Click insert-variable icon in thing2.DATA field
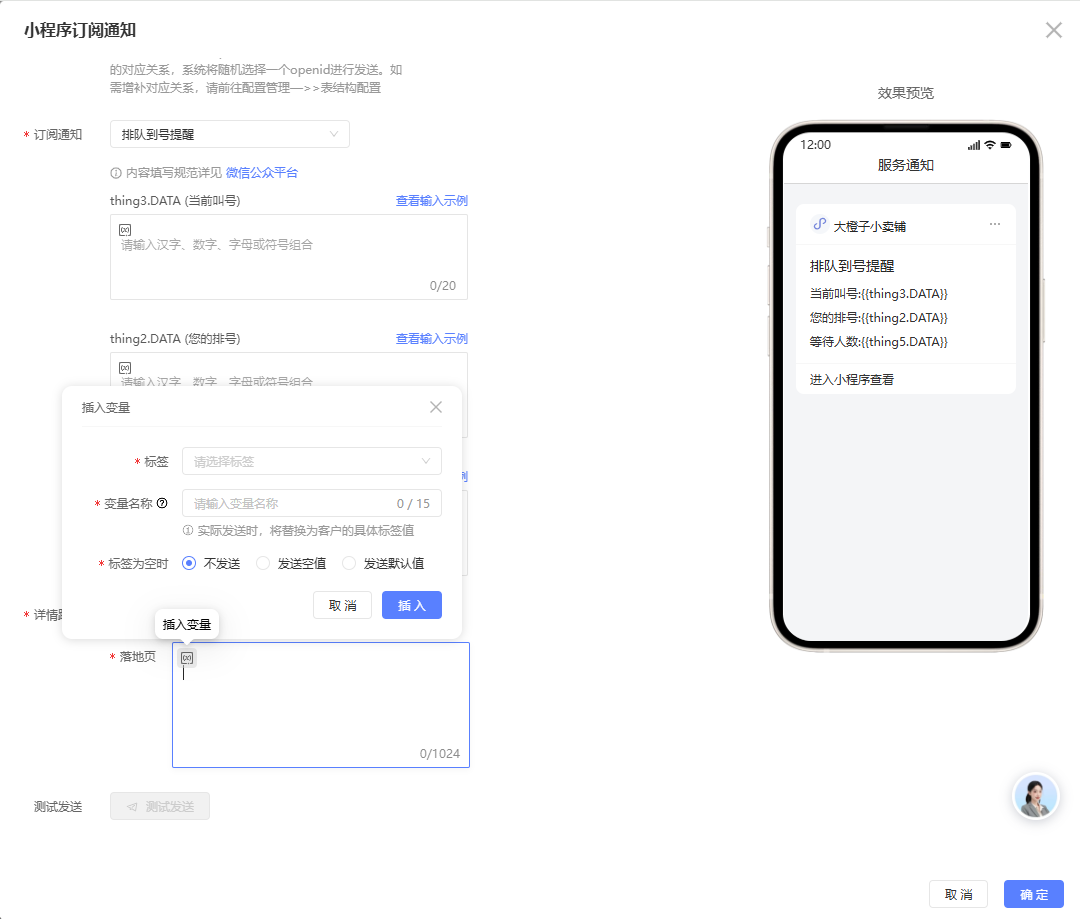This screenshot has height=919, width=1080. 125,368
